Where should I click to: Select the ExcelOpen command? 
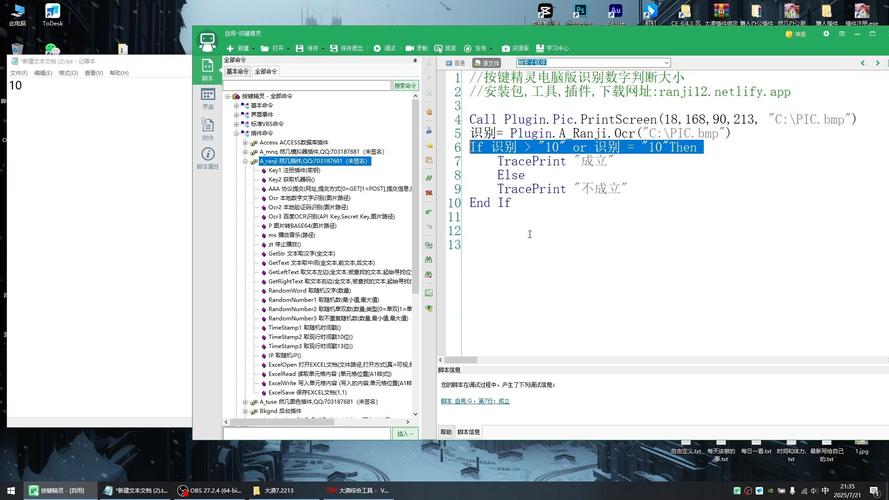[340, 365]
